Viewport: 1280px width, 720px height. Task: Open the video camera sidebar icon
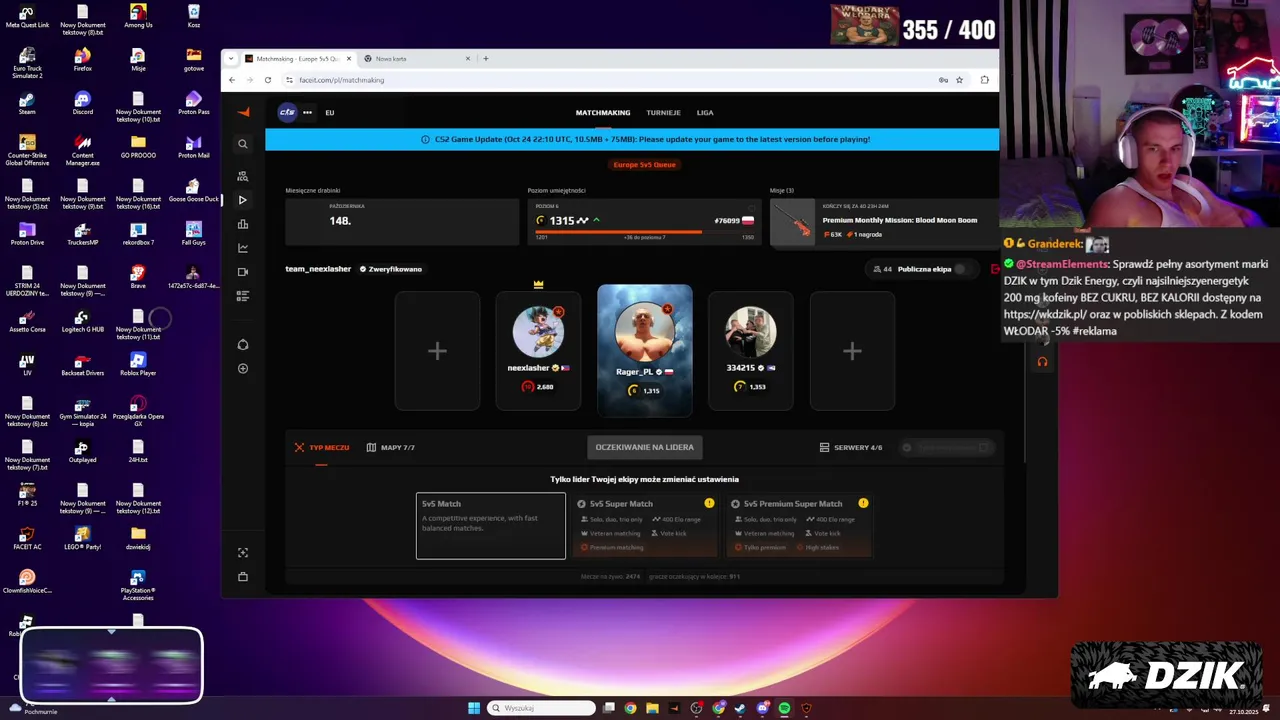(x=243, y=272)
